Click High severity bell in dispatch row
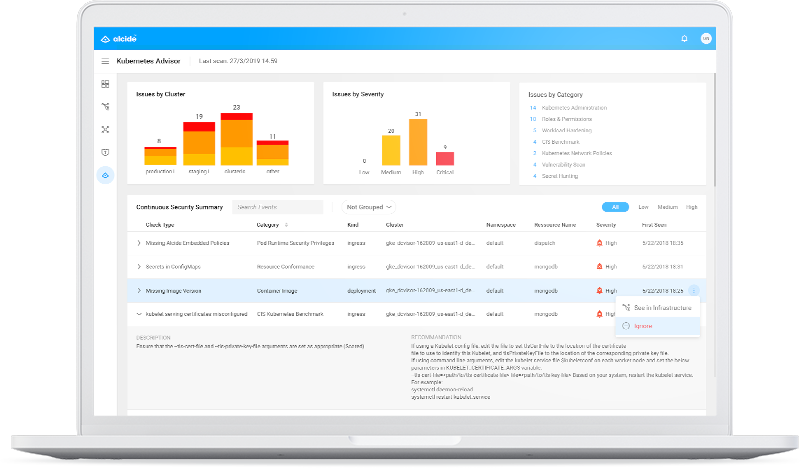 pos(599,243)
